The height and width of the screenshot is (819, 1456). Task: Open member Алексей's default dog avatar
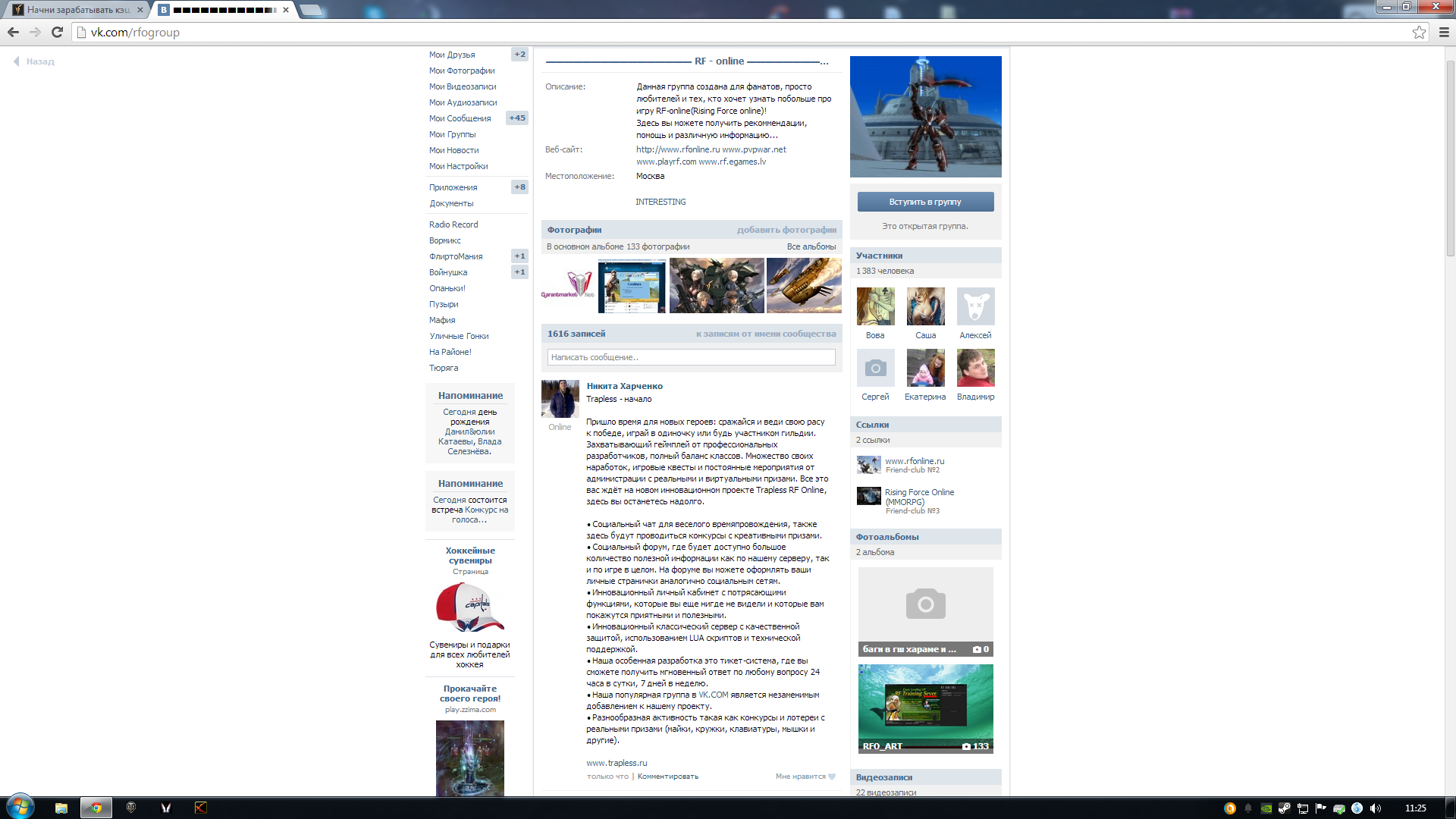(975, 306)
